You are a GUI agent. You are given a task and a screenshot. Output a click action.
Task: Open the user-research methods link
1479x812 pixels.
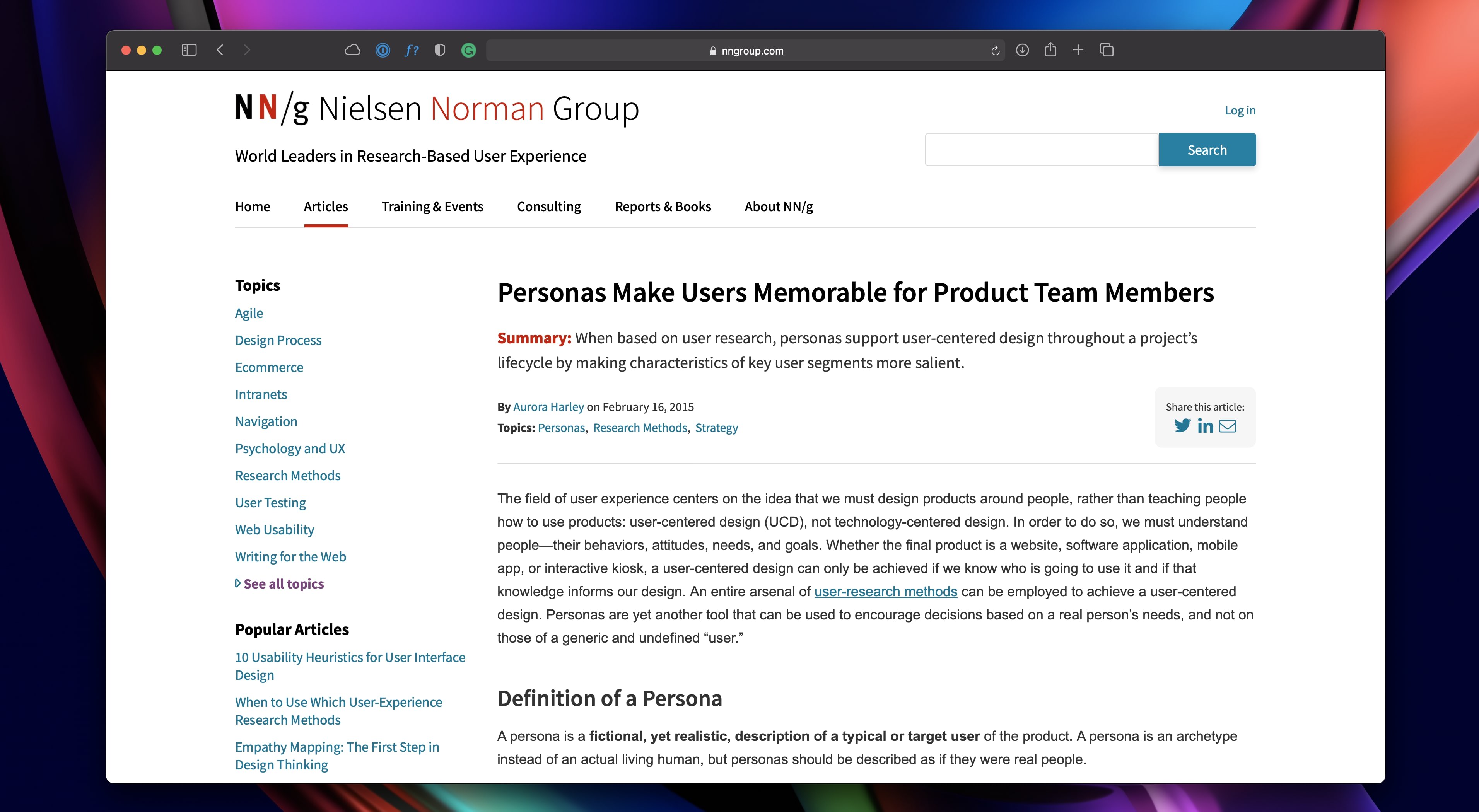[x=885, y=591]
